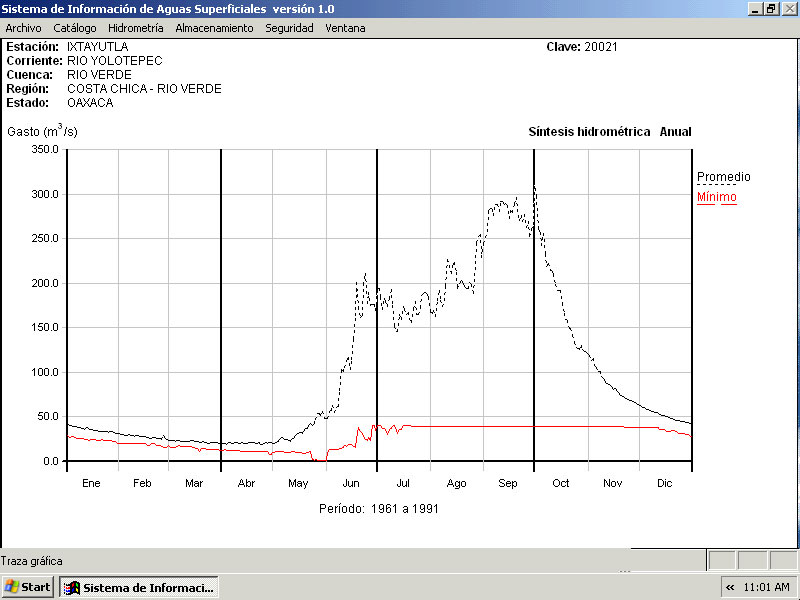The height and width of the screenshot is (600, 800).
Task: Click the Windows Start button
Action: click(x=28, y=587)
